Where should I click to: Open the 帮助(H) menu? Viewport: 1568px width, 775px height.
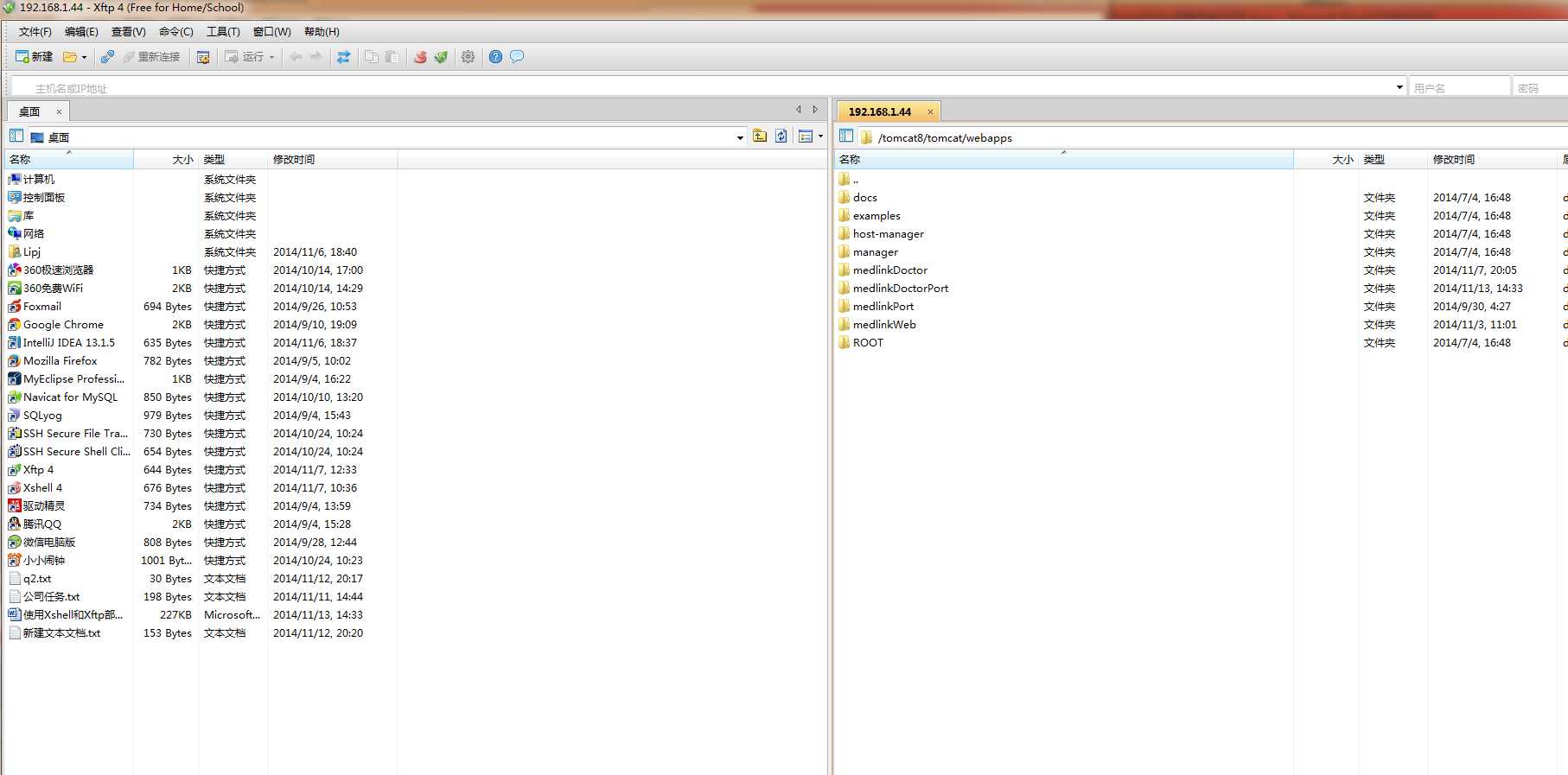pyautogui.click(x=322, y=32)
